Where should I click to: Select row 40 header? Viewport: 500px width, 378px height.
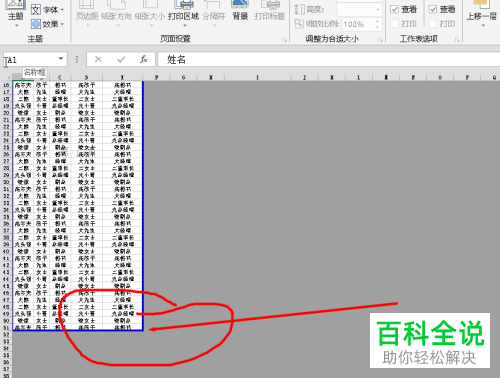pyautogui.click(x=6, y=251)
